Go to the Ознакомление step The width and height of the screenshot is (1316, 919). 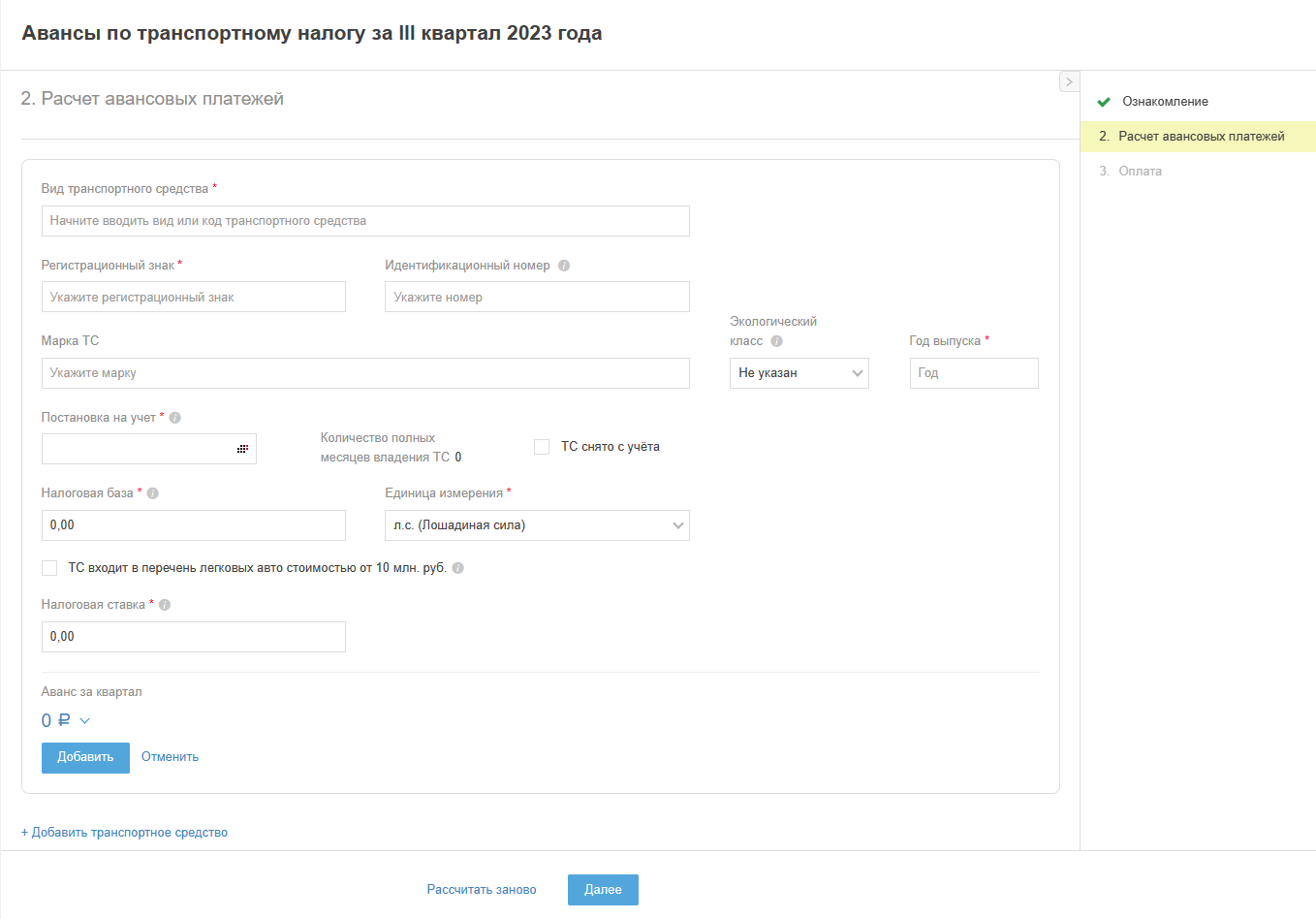[x=1165, y=102]
